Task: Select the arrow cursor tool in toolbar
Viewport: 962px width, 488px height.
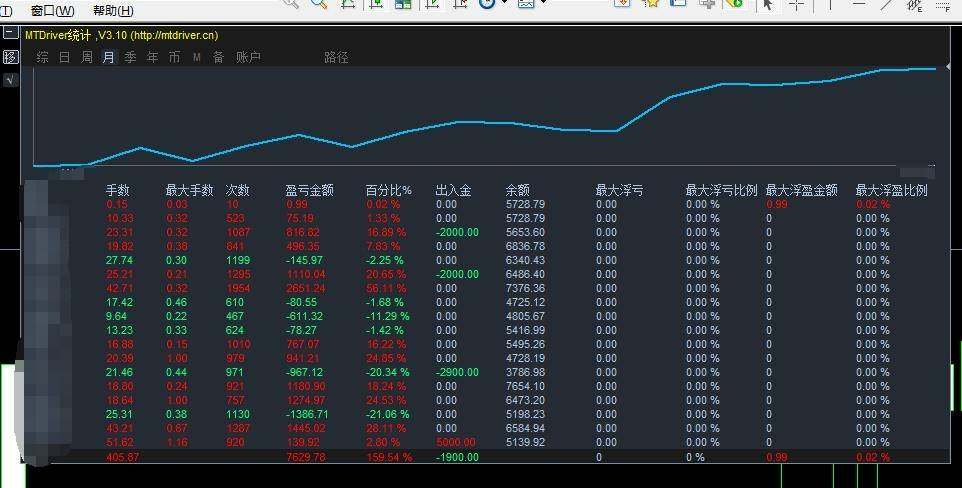Action: tap(767, 5)
